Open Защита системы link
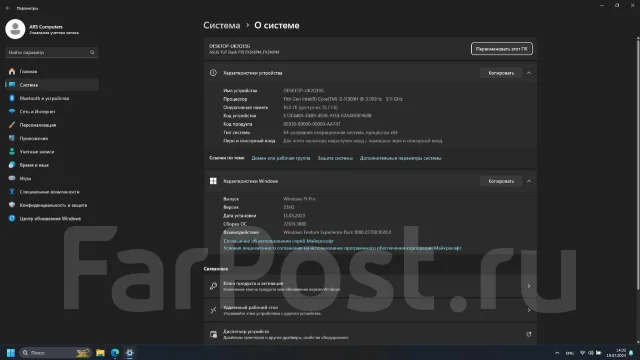The image size is (640, 360). point(335,158)
